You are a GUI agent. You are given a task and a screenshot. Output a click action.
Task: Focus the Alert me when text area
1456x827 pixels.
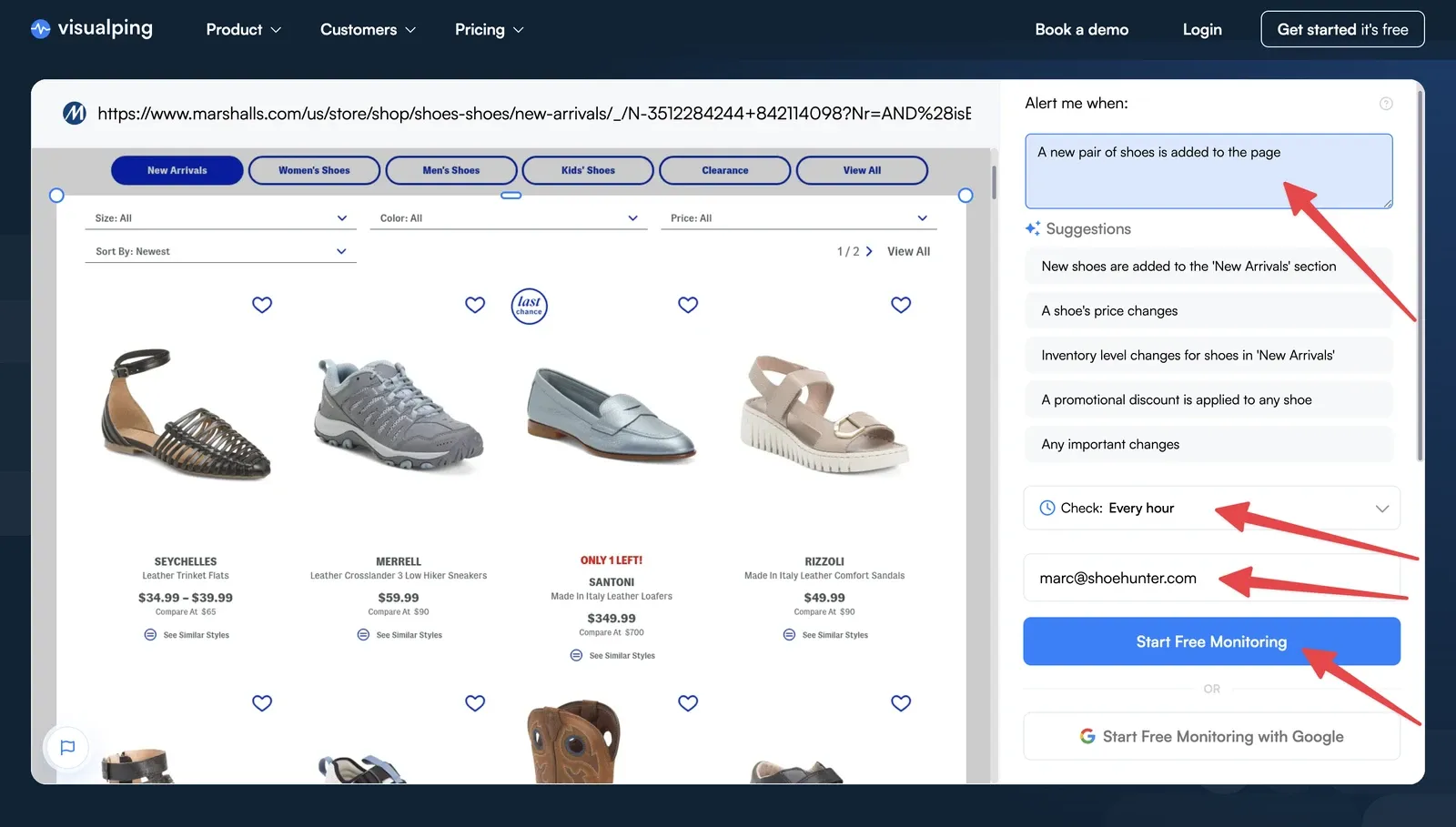(1208, 171)
